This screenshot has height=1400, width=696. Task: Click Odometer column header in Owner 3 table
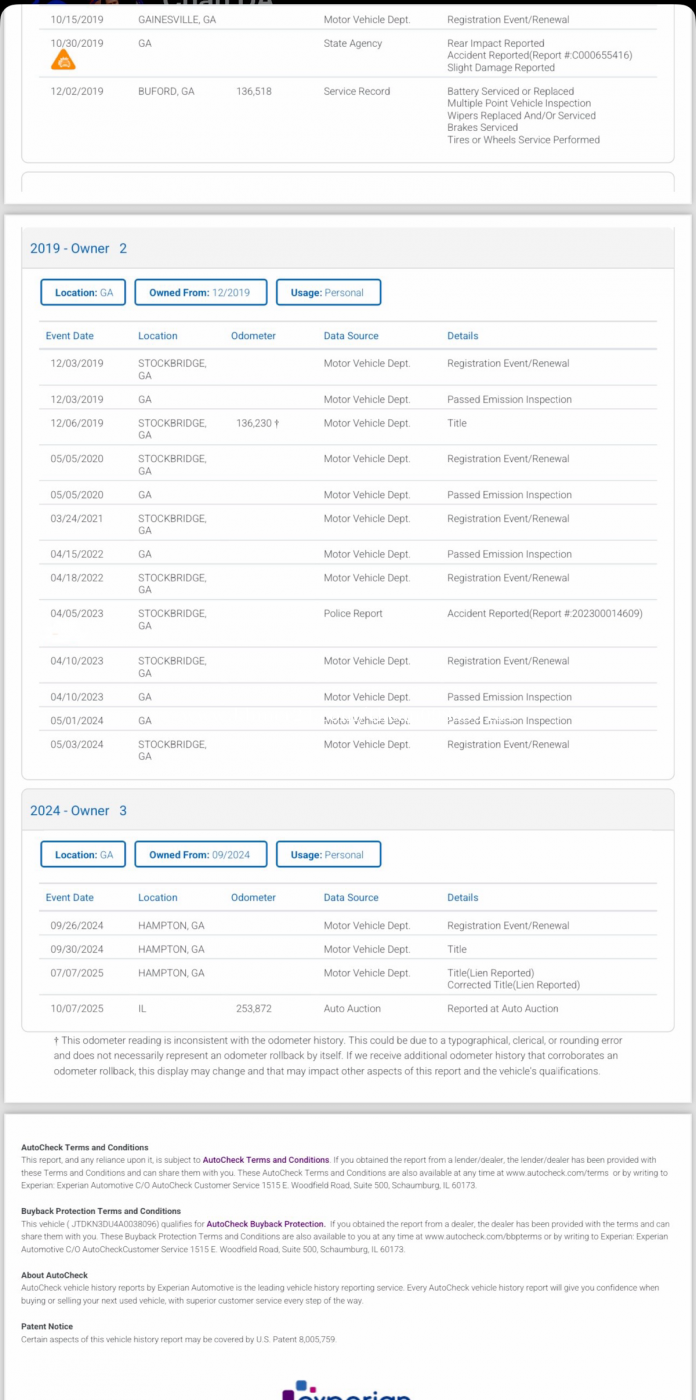[x=253, y=898]
